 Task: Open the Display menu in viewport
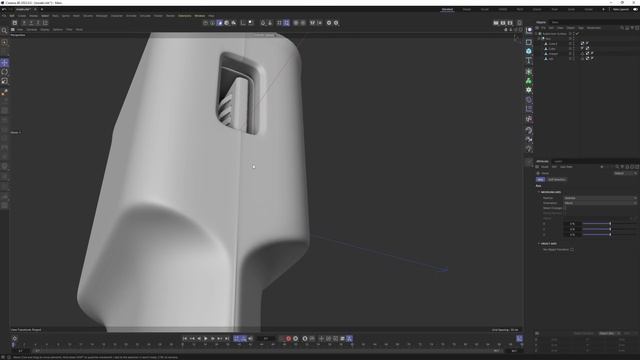(x=45, y=29)
